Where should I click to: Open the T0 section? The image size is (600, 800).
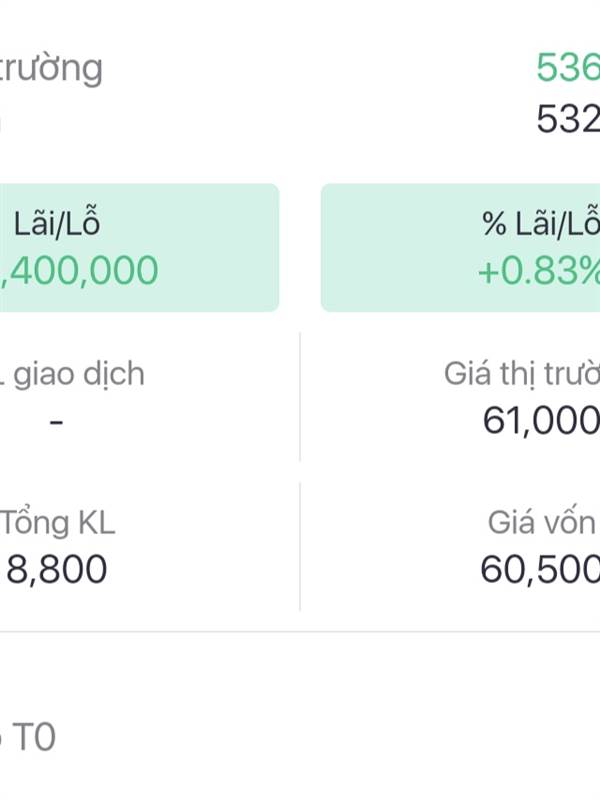(x=29, y=737)
